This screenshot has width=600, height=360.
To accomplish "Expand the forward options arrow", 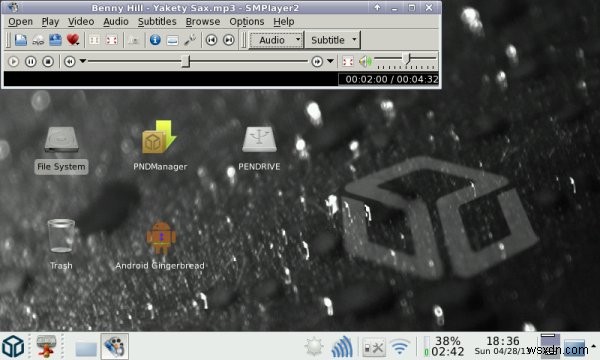I will (x=330, y=61).
